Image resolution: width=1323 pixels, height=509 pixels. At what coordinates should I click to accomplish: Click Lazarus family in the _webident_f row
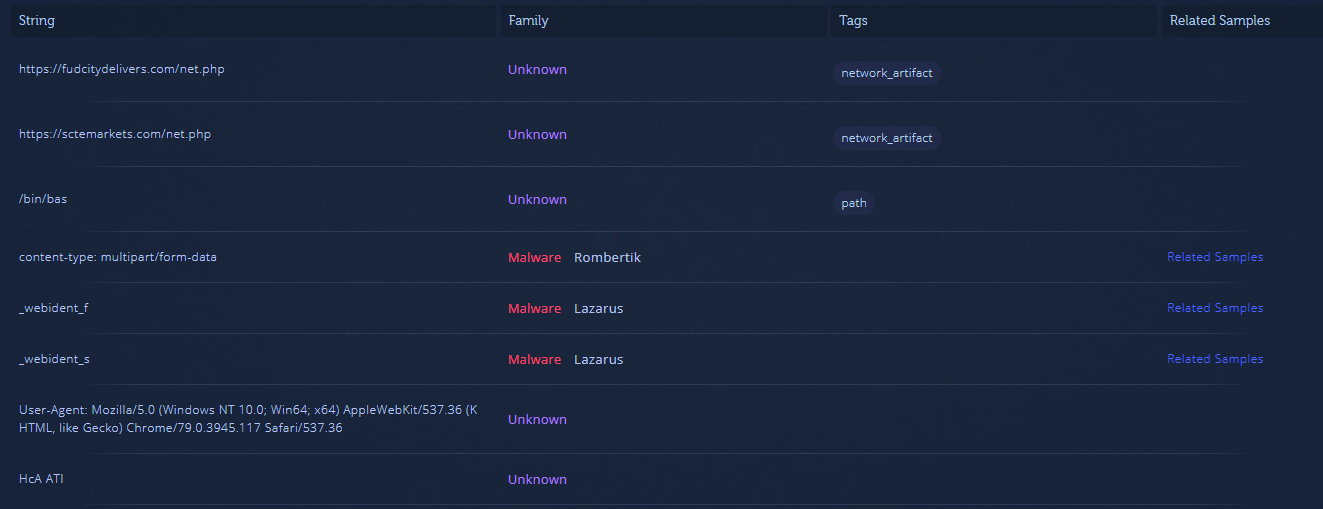coord(598,309)
